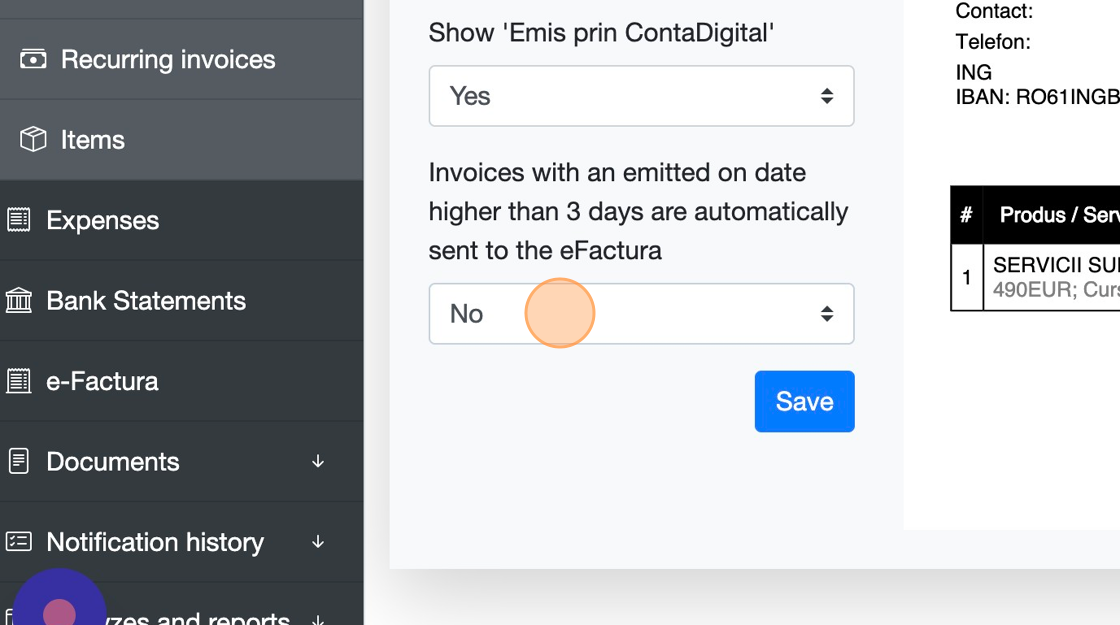Click the first invoice row number cell
Image resolution: width=1120 pixels, height=625 pixels.
966,277
